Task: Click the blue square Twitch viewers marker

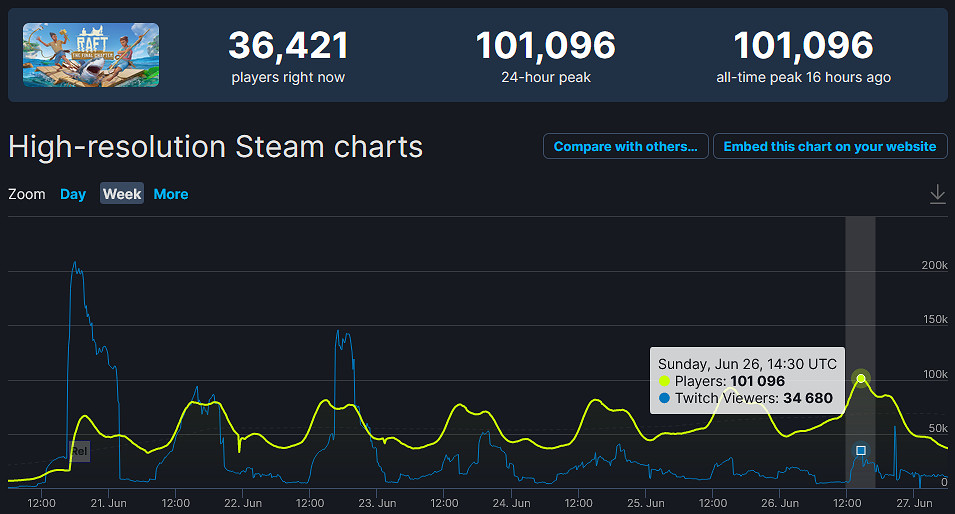Action: (861, 450)
